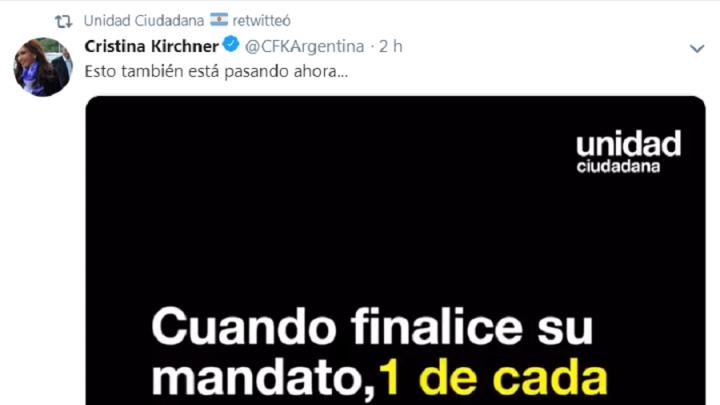Open the embedded black media card
720x405 pixels.
pyautogui.click(x=395, y=250)
